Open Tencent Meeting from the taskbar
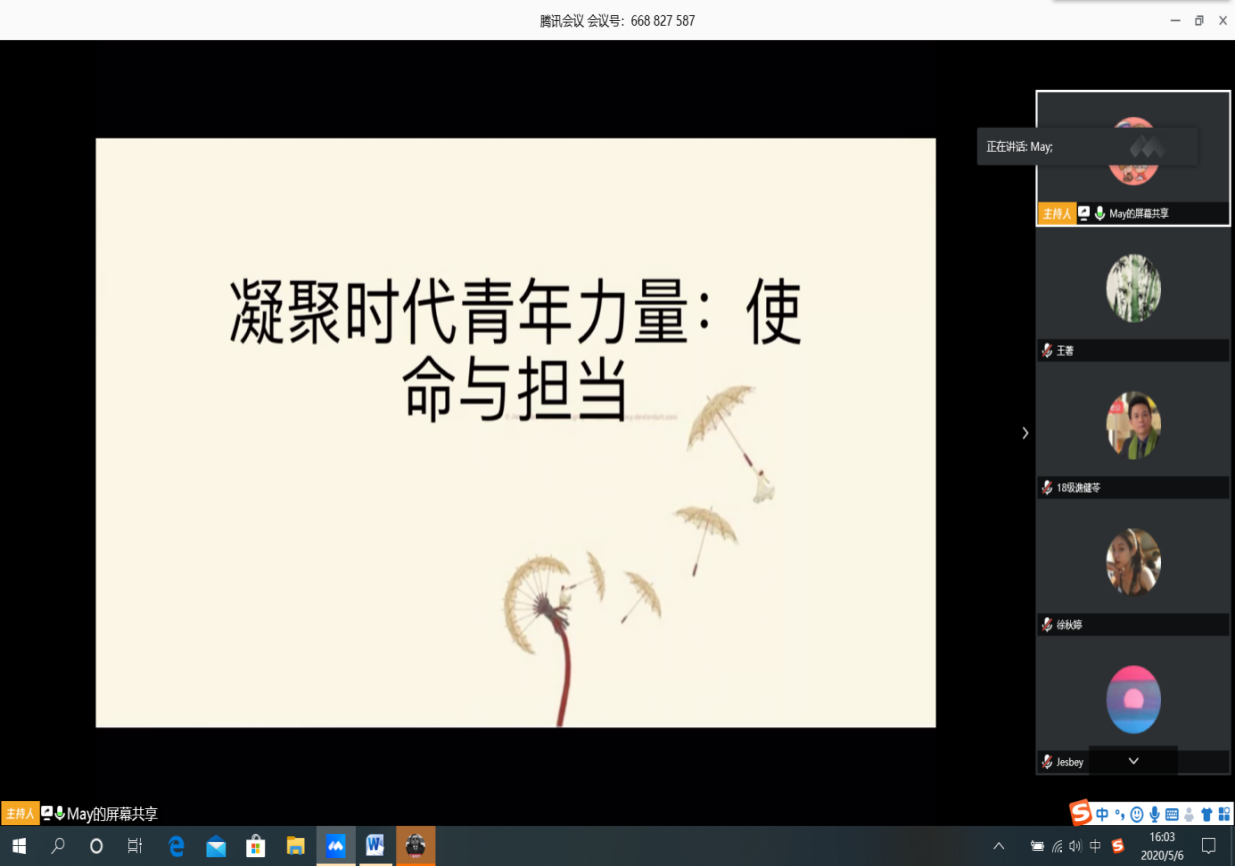Image resolution: width=1235 pixels, height=866 pixels. 335,845
